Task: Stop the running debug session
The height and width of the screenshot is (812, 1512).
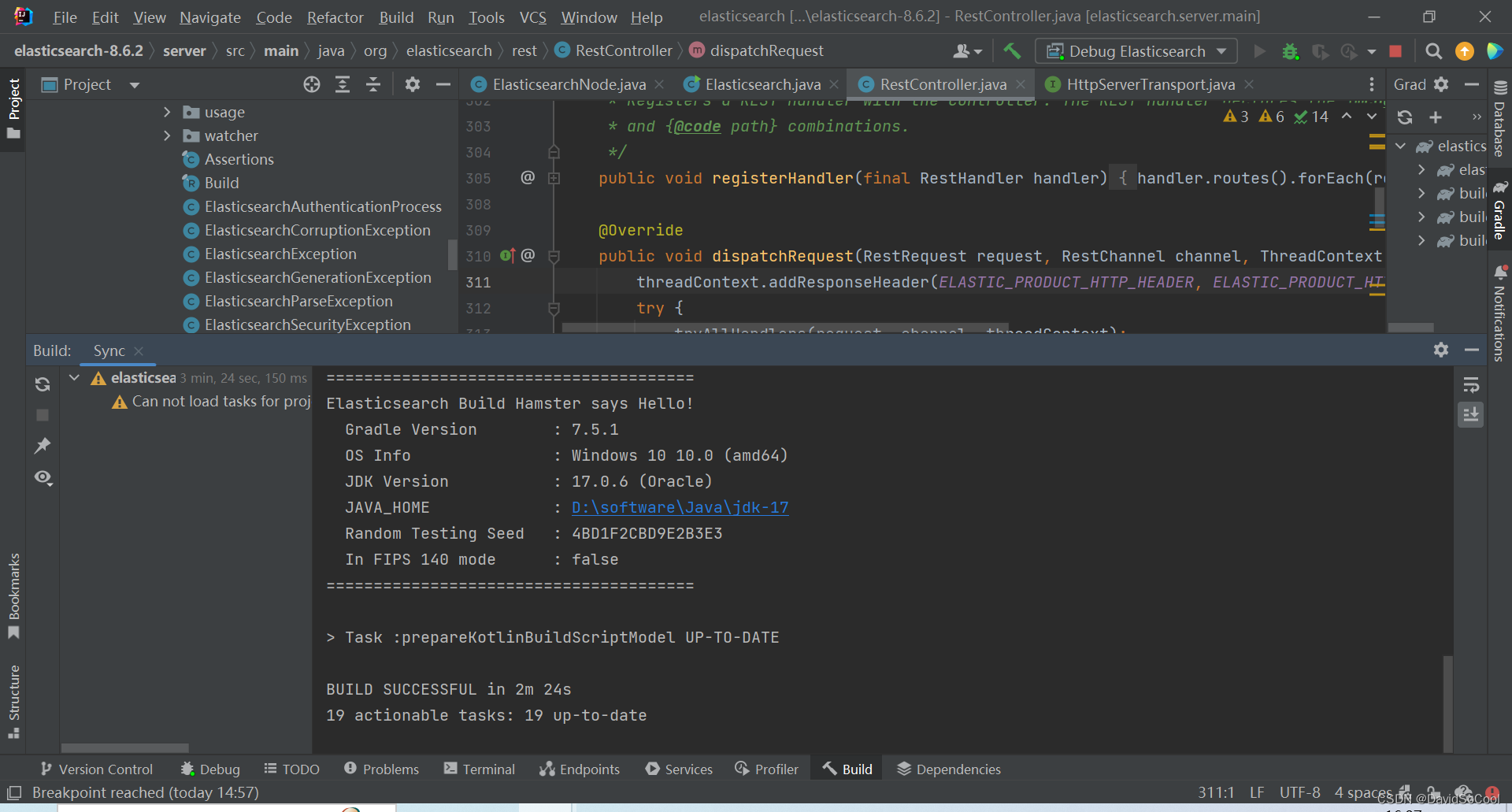Action: pyautogui.click(x=1395, y=51)
